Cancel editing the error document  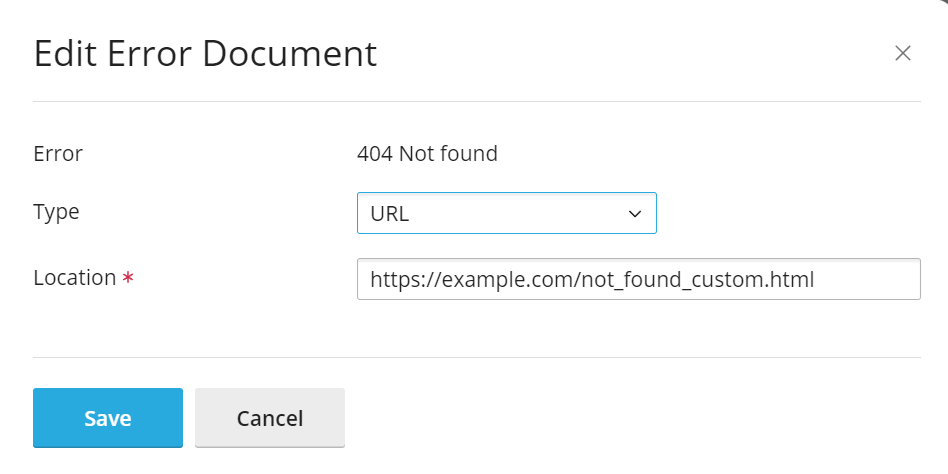(x=270, y=418)
